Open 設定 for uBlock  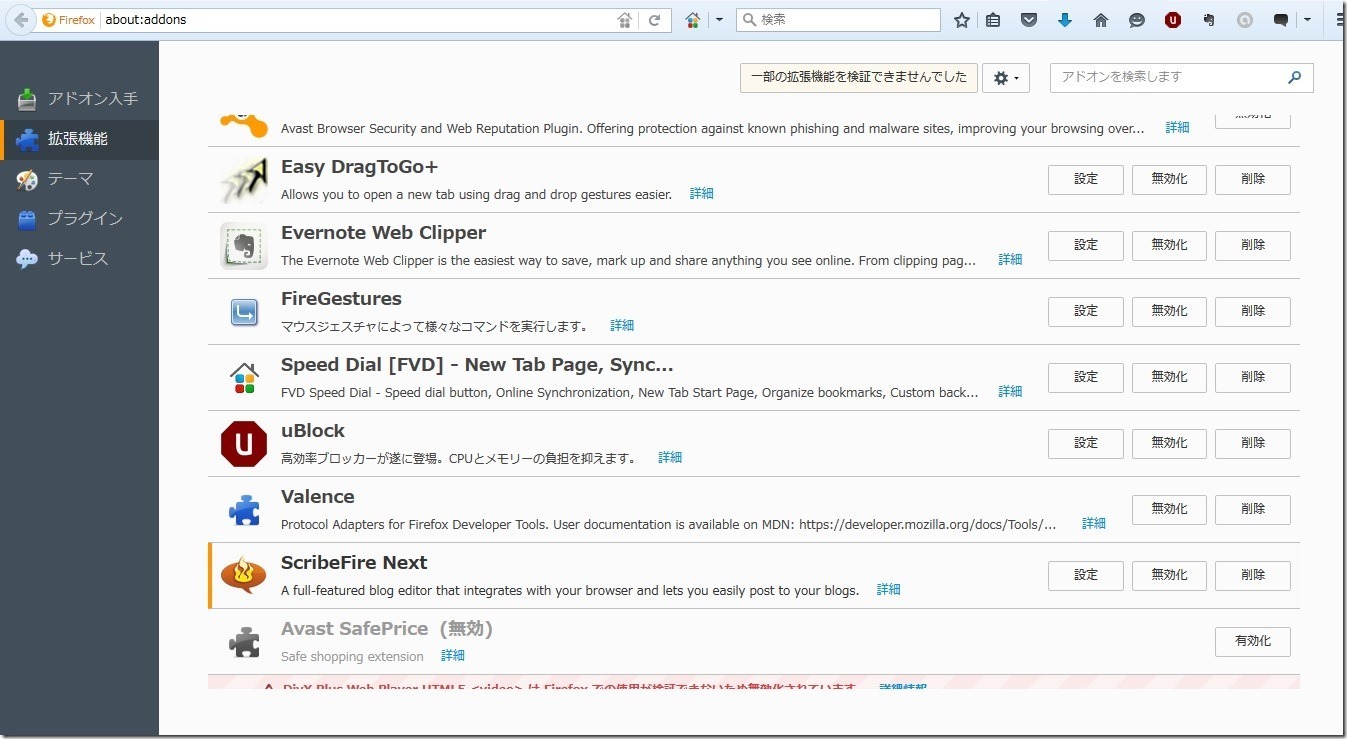click(x=1086, y=444)
